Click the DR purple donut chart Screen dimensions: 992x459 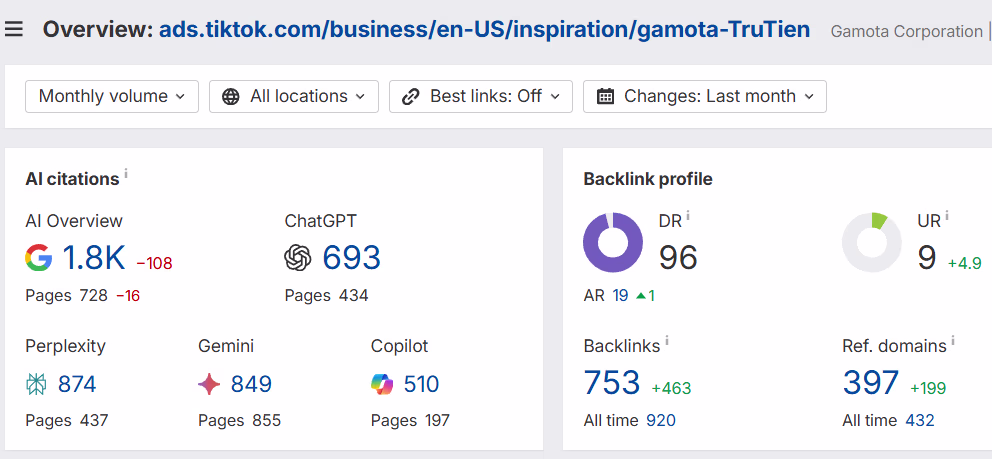(613, 243)
